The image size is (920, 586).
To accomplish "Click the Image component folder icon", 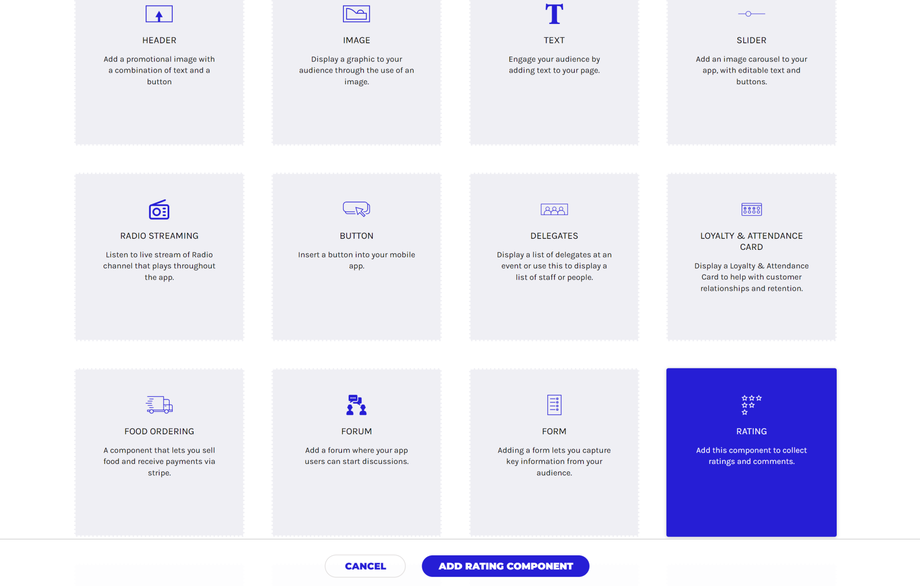I will pyautogui.click(x=356, y=13).
